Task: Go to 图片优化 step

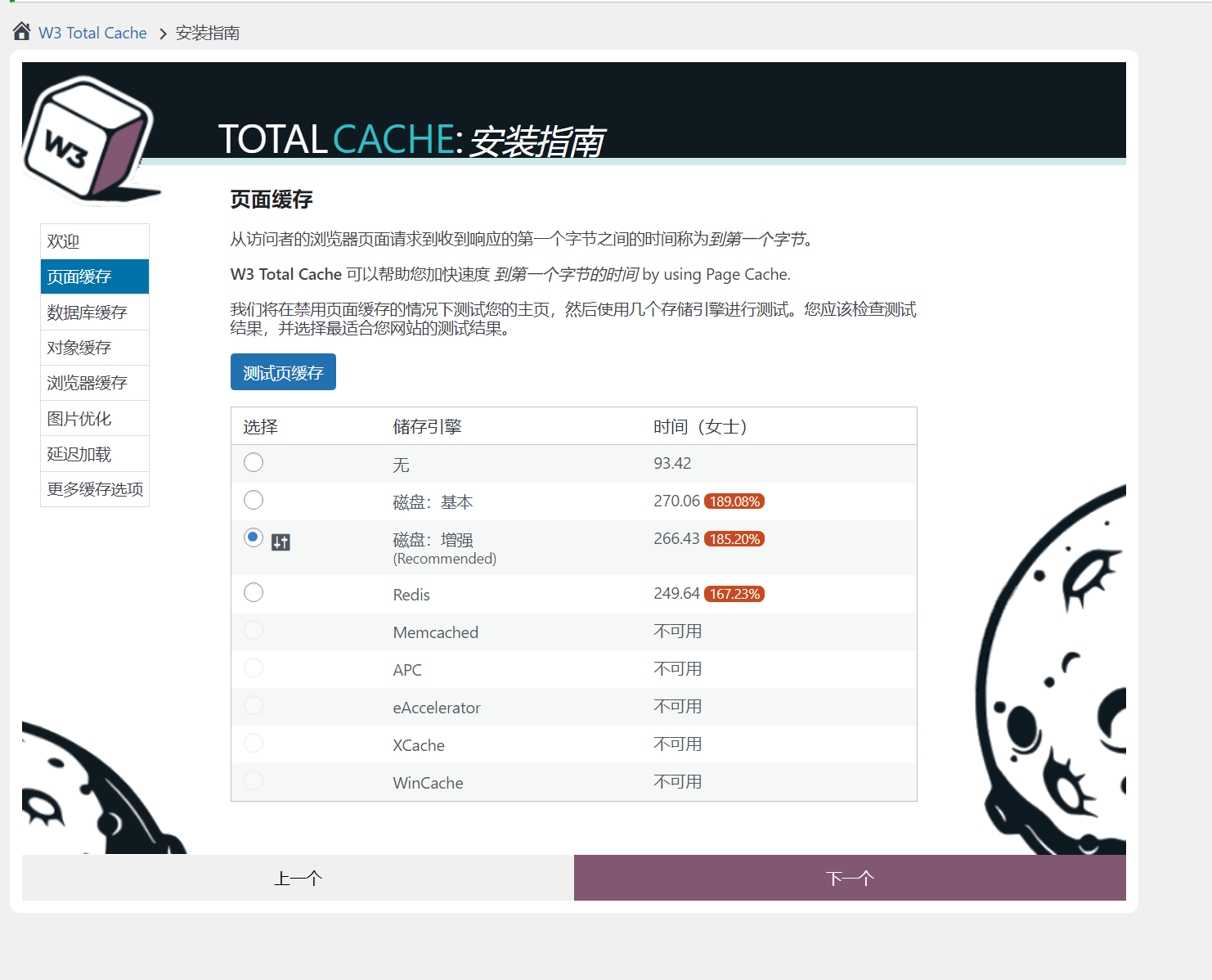Action: (95, 419)
